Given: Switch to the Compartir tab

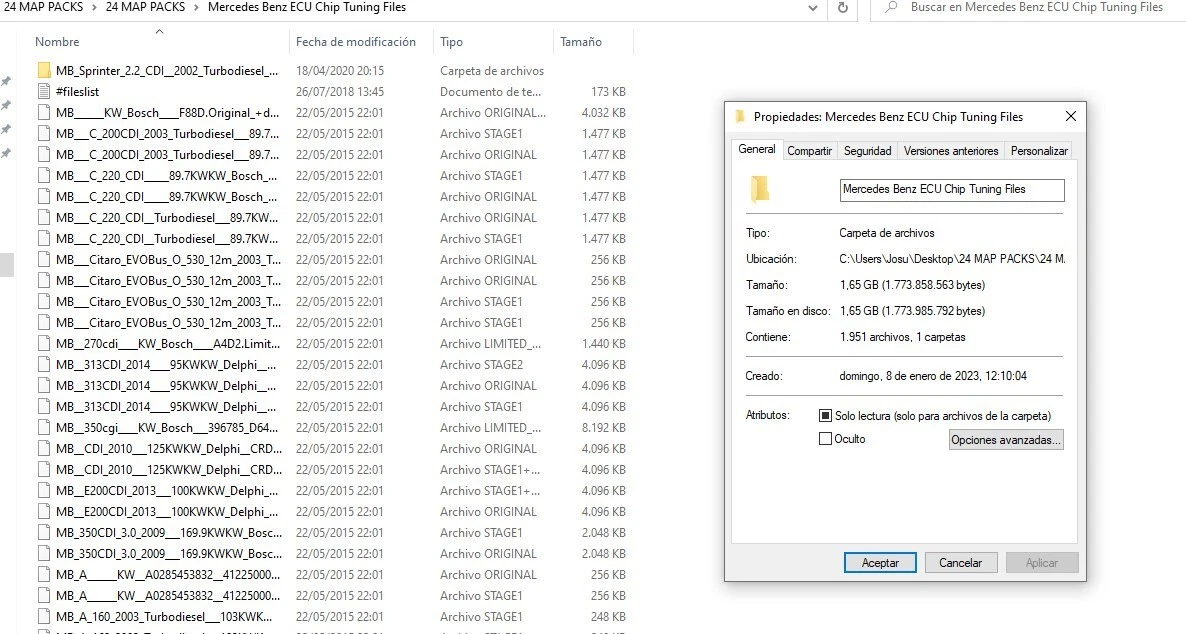Looking at the screenshot, I should click(809, 151).
